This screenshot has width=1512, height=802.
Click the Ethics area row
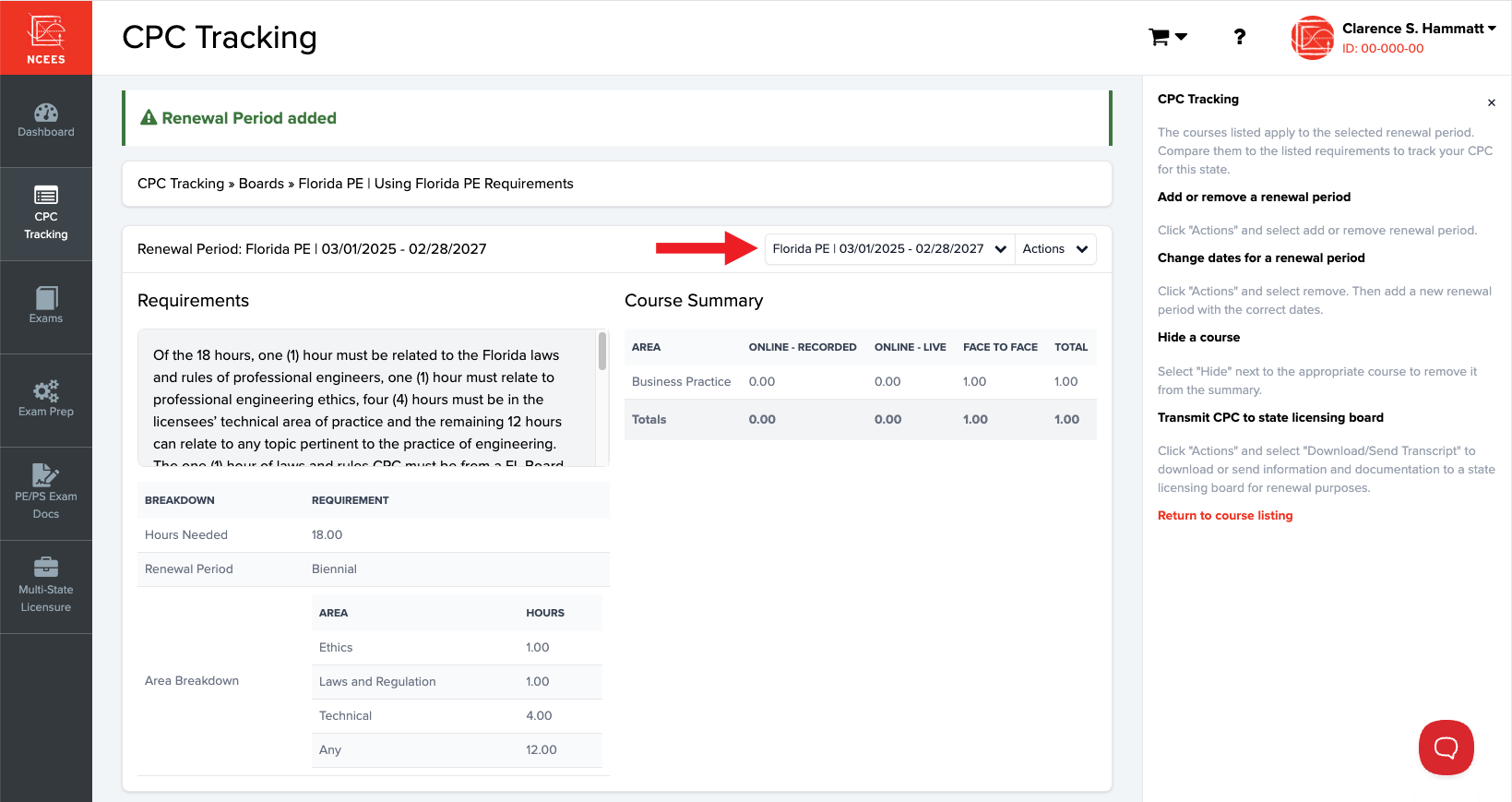pyautogui.click(x=457, y=648)
